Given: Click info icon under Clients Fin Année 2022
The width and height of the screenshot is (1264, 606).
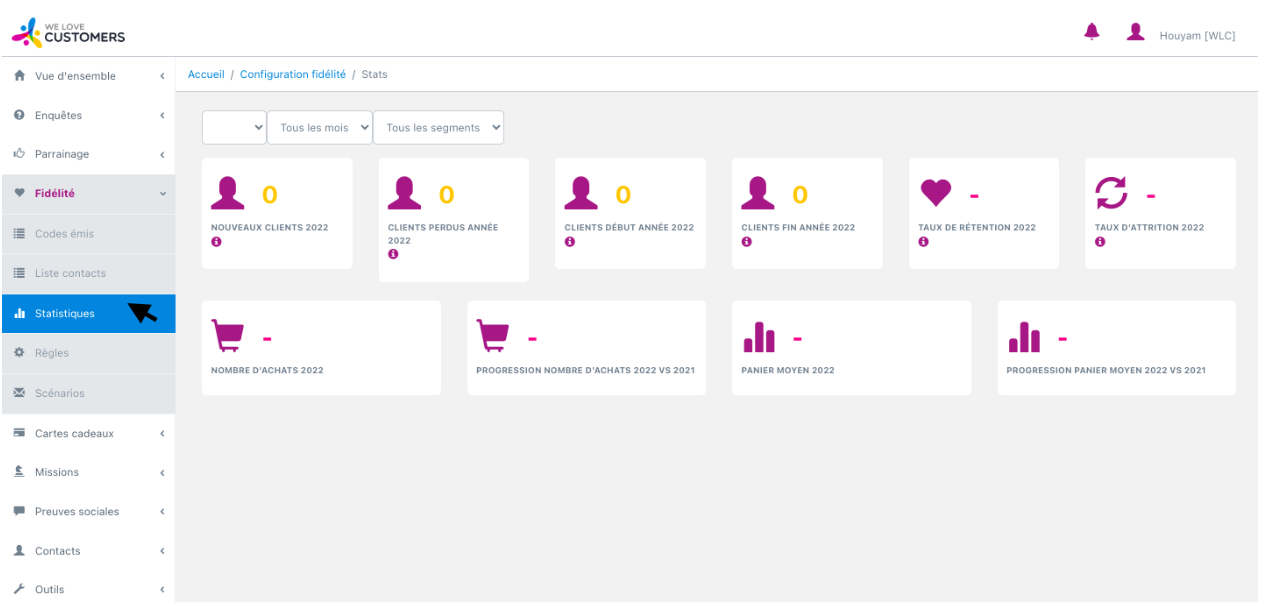Looking at the screenshot, I should pos(746,242).
